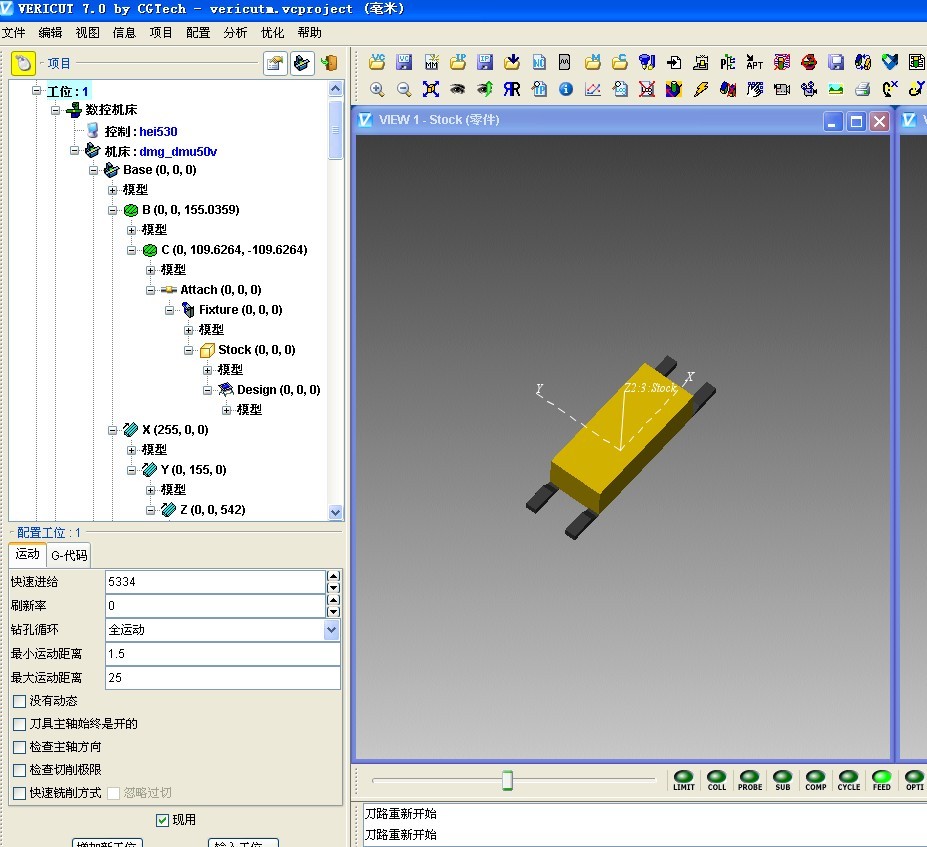927x847 pixels.
Task: Check the 检查主轴方向 option
Action: point(20,747)
